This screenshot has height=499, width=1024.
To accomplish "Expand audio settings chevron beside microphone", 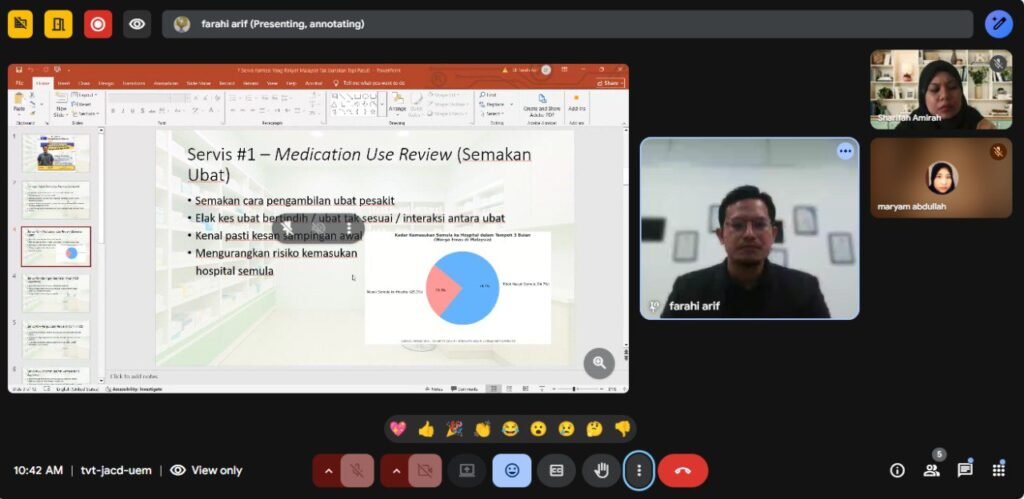I will [x=328, y=470].
